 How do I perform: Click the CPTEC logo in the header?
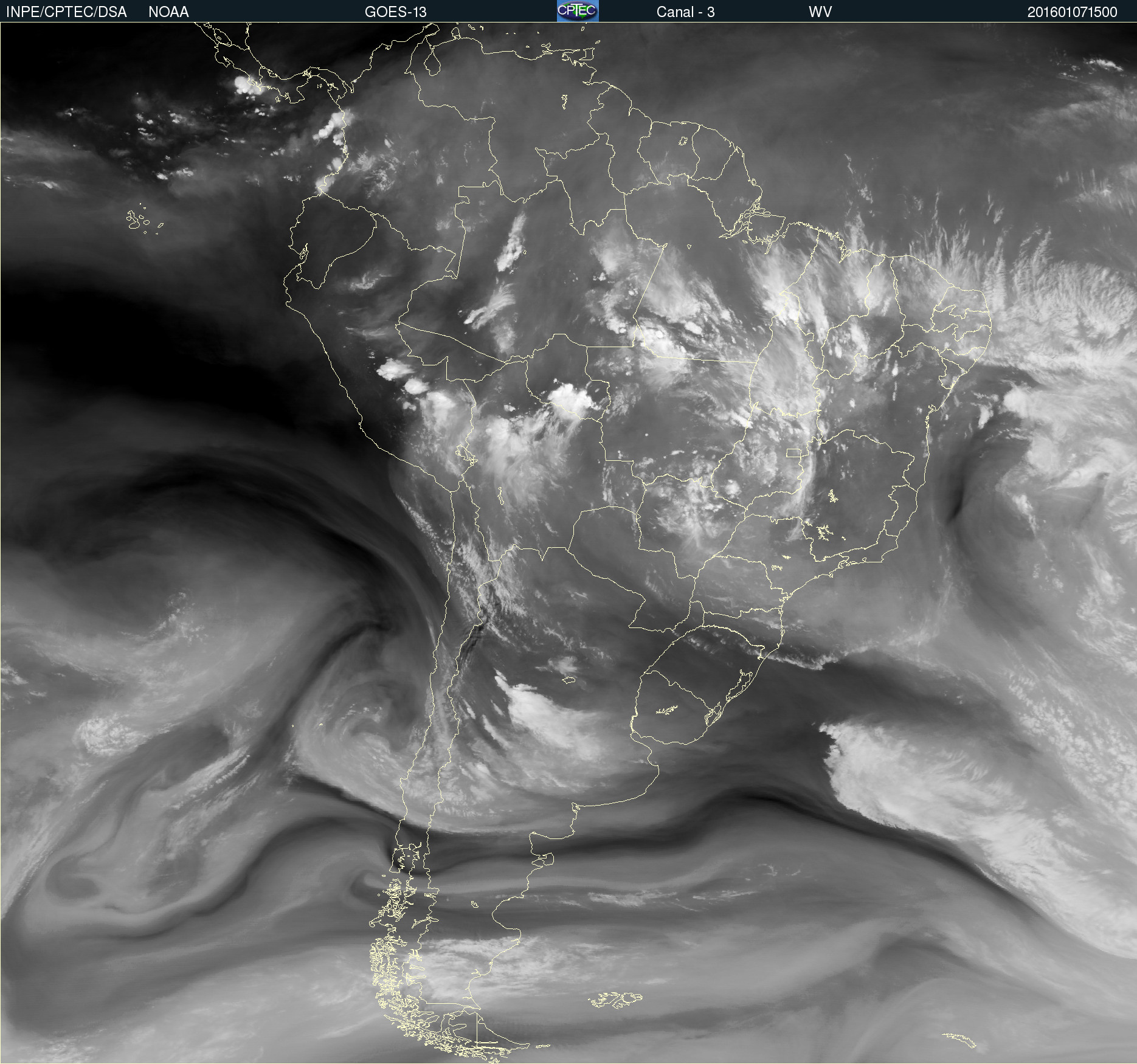578,11
